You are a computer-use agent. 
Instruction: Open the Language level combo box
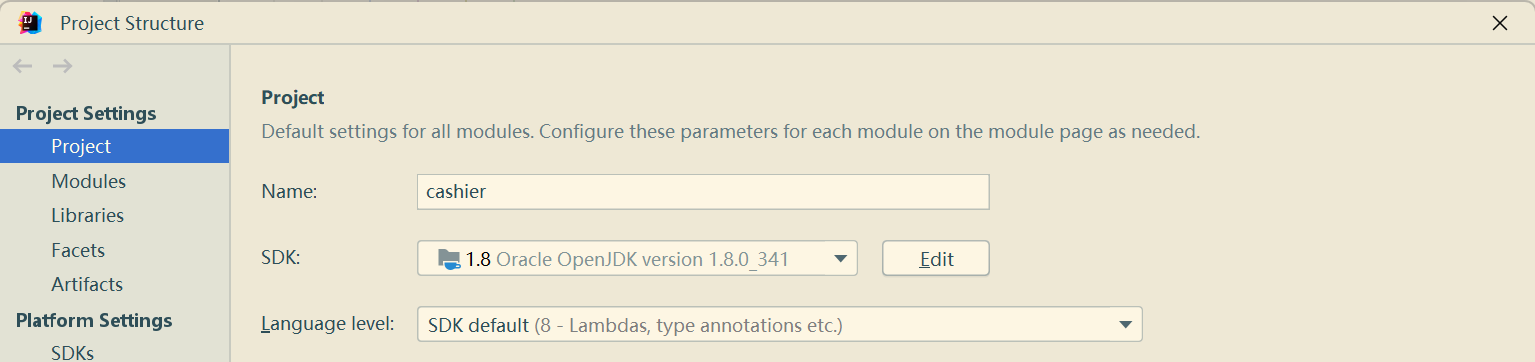[780, 324]
